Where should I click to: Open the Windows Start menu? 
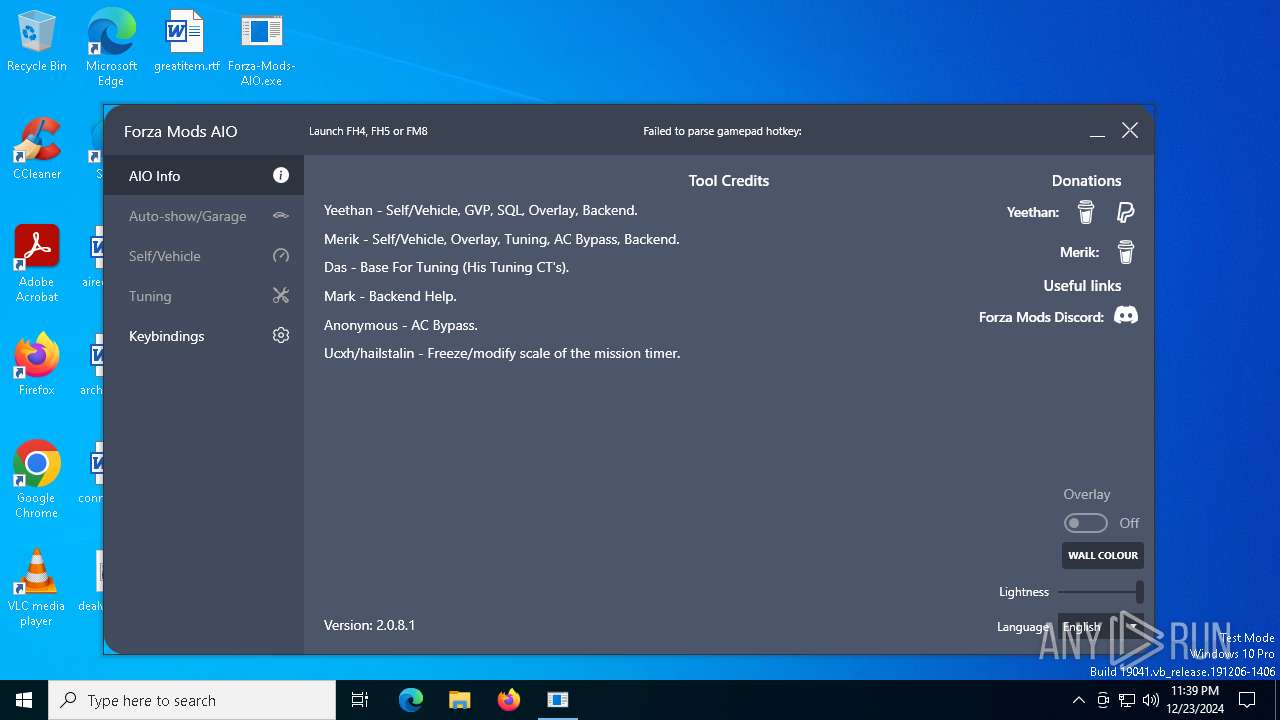24,700
